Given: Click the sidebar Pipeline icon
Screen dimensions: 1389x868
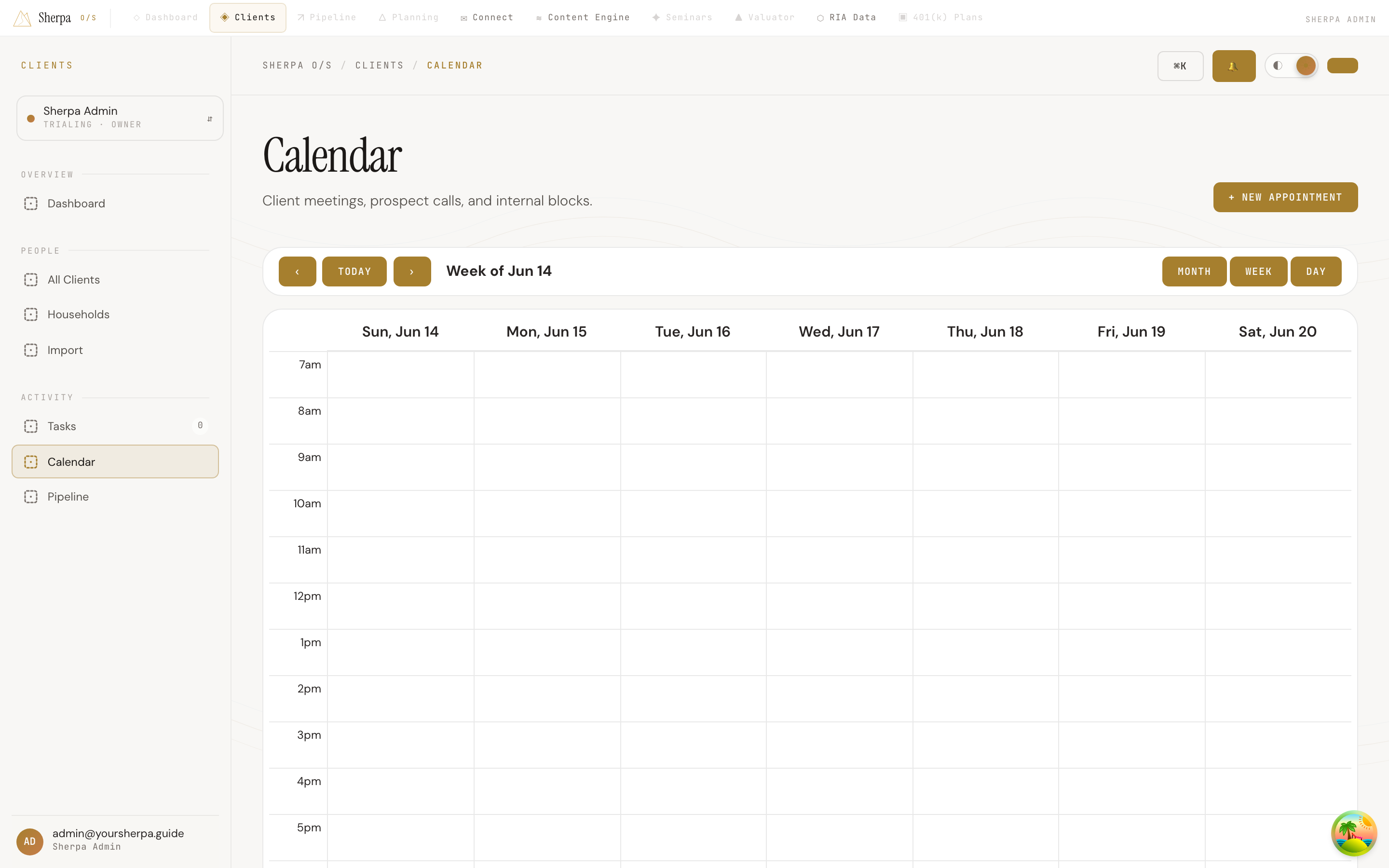Looking at the screenshot, I should [31, 497].
